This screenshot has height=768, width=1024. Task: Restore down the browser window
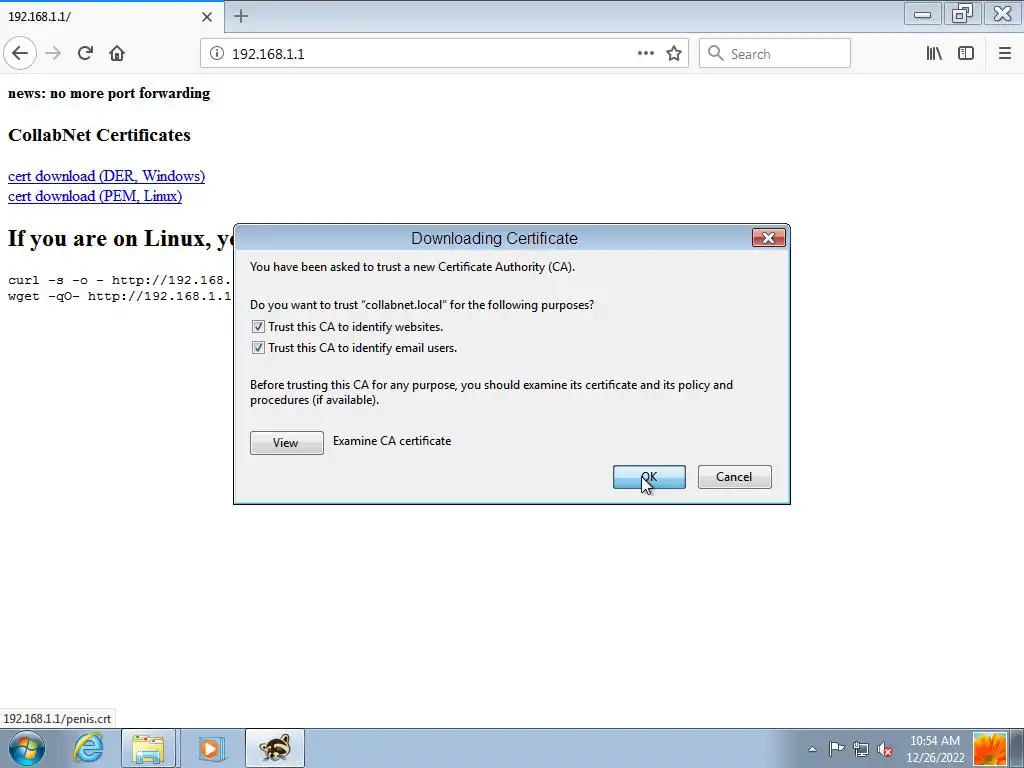click(x=962, y=14)
